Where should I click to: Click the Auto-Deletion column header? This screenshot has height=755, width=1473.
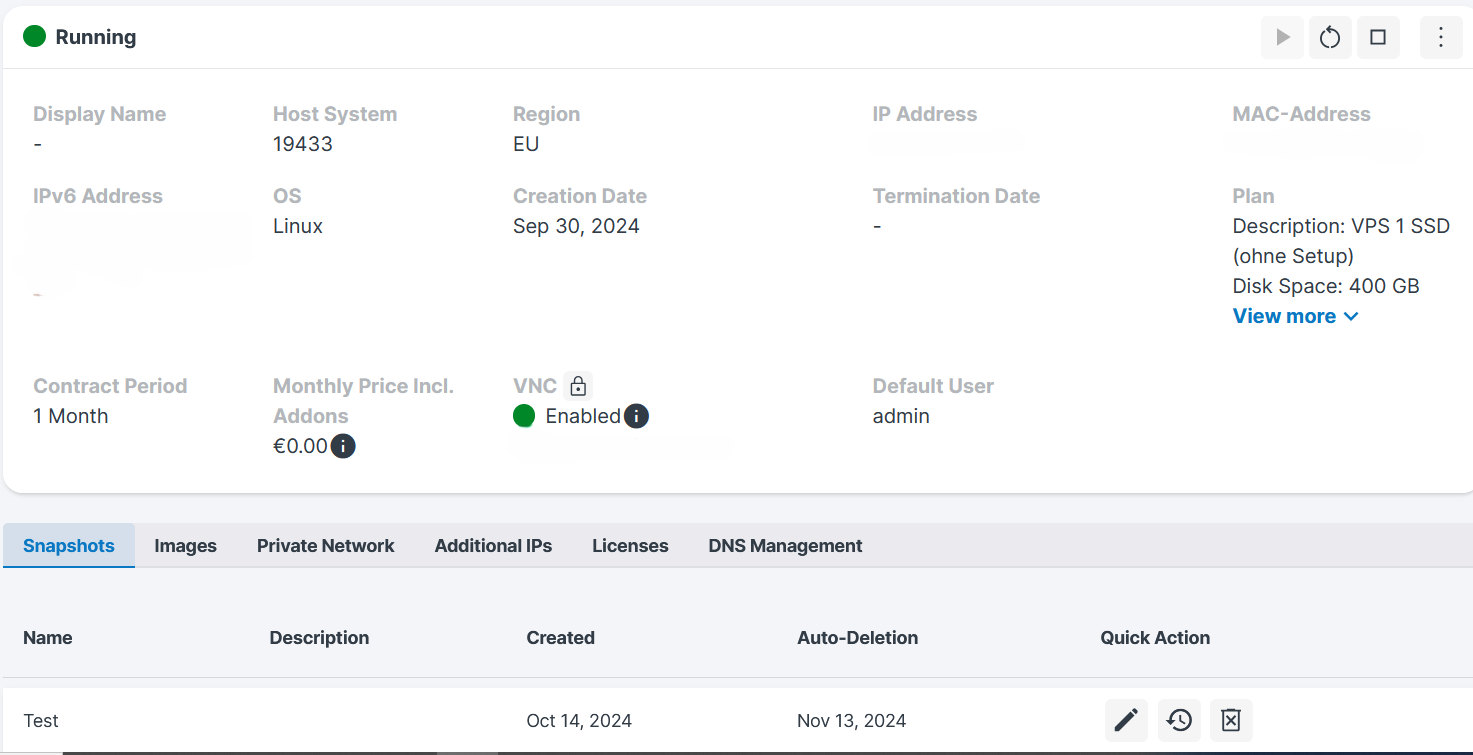pos(858,638)
